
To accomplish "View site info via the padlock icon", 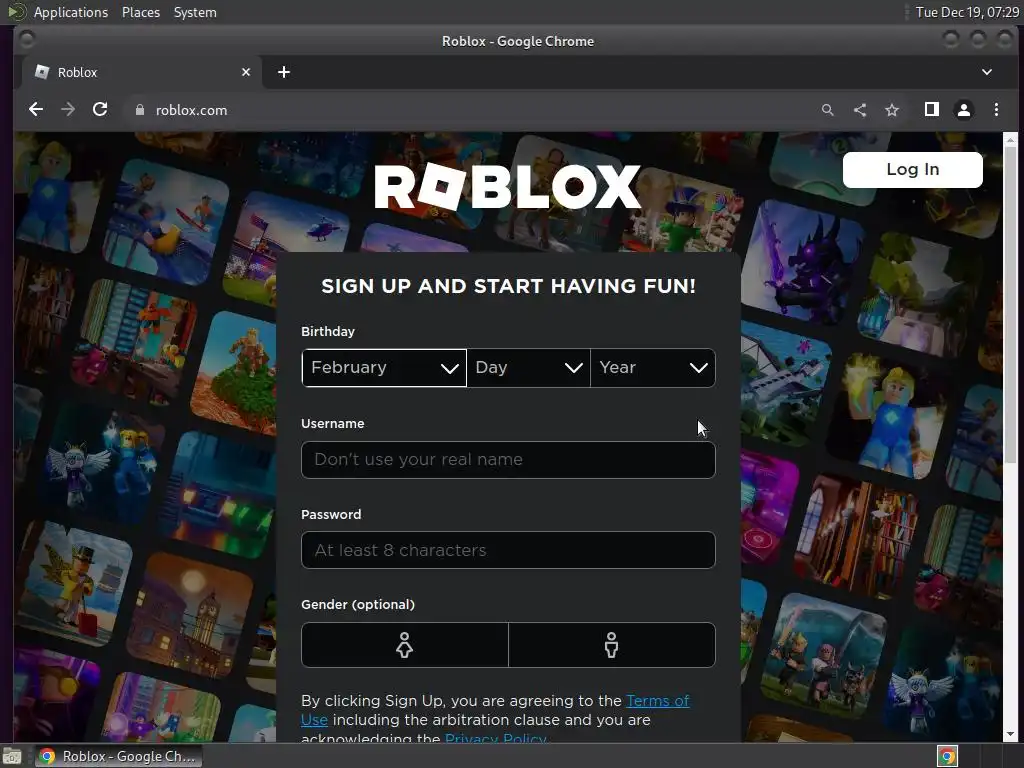I will (139, 110).
